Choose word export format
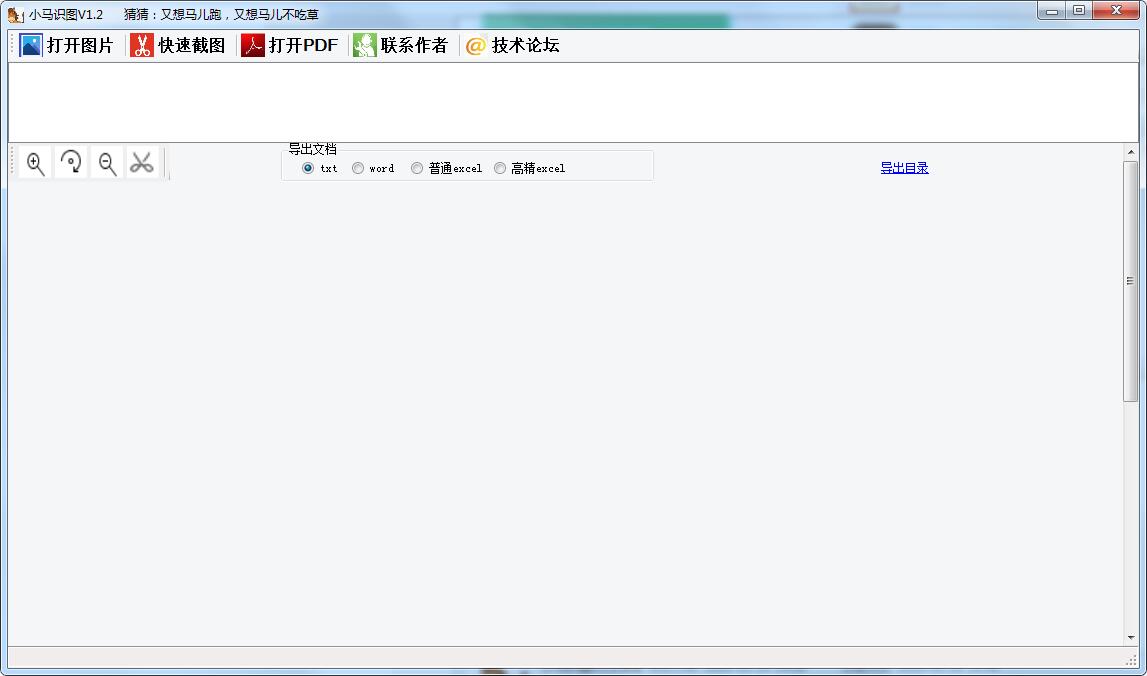1147x676 pixels. [x=357, y=168]
